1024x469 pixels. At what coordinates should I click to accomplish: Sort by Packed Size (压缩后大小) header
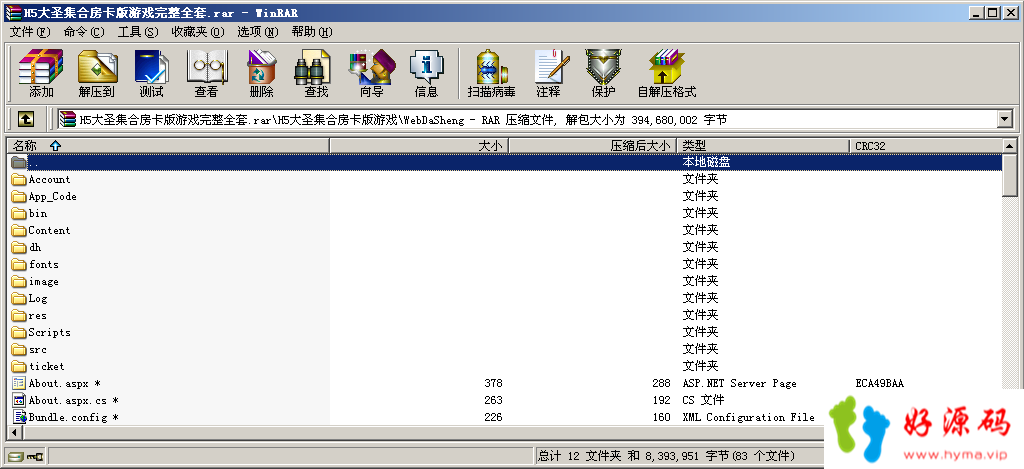(x=592, y=146)
